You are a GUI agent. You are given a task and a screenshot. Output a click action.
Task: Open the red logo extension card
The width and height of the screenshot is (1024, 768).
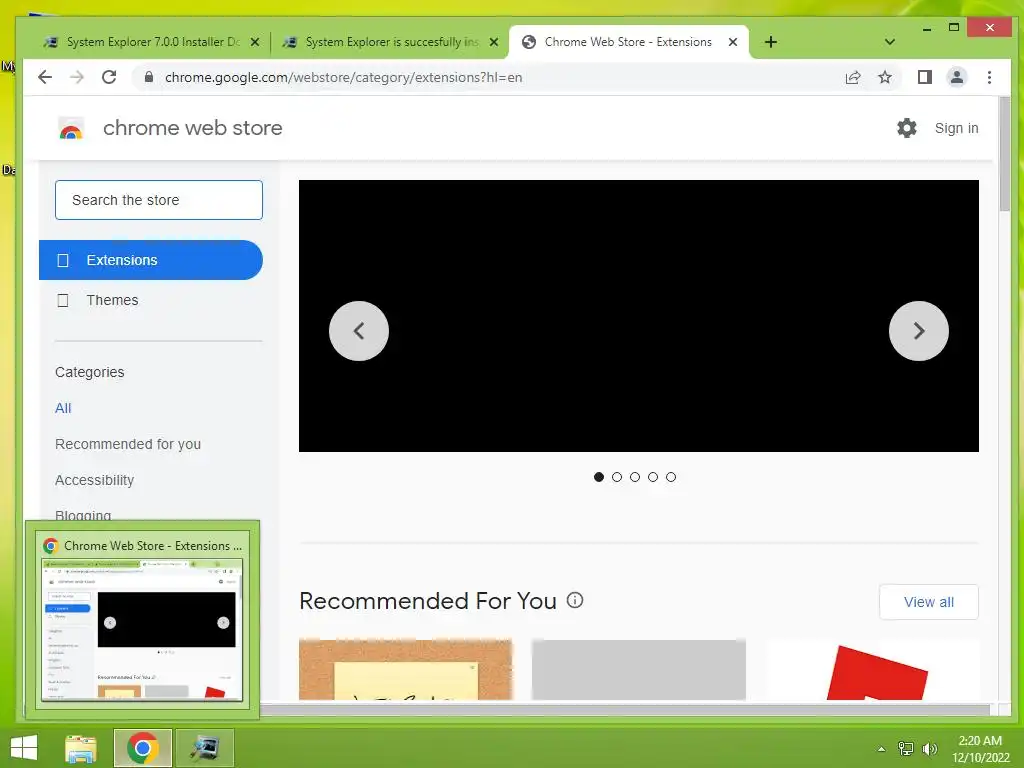coord(872,669)
